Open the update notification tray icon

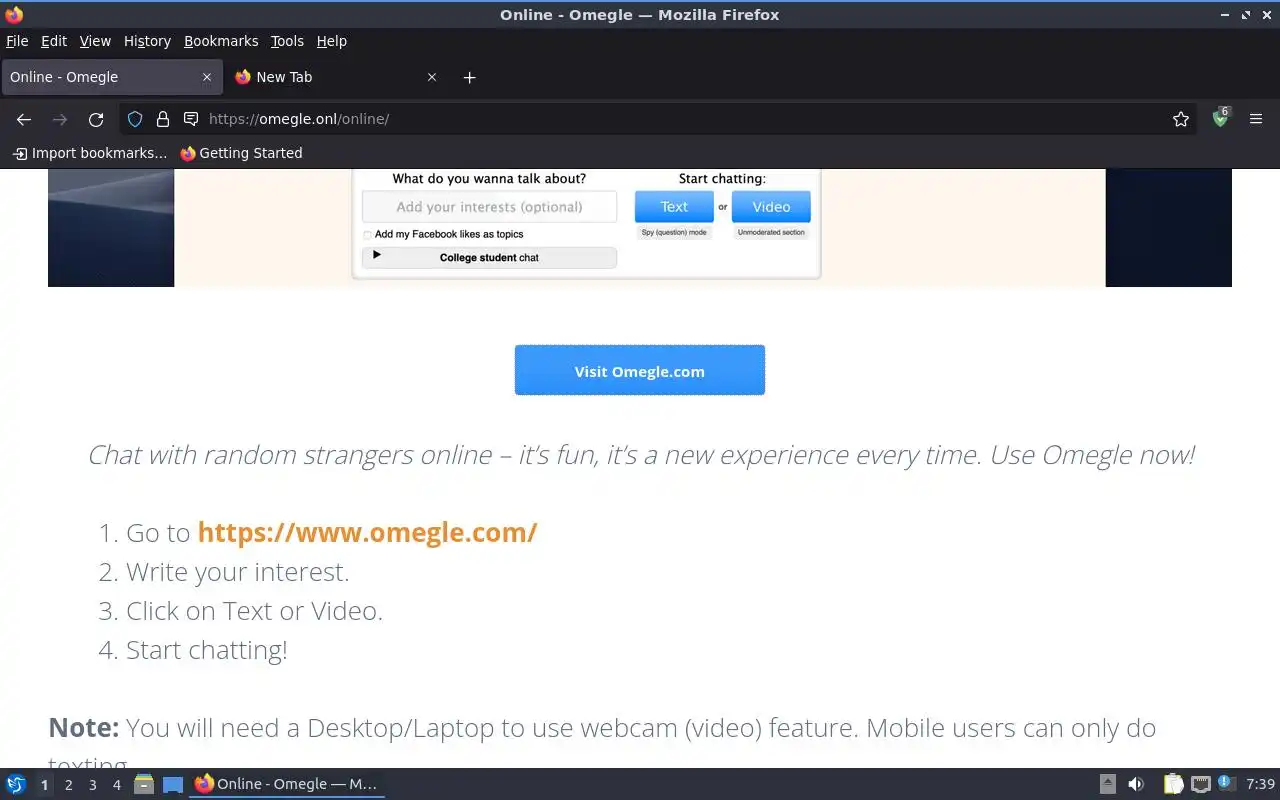pos(1226,783)
